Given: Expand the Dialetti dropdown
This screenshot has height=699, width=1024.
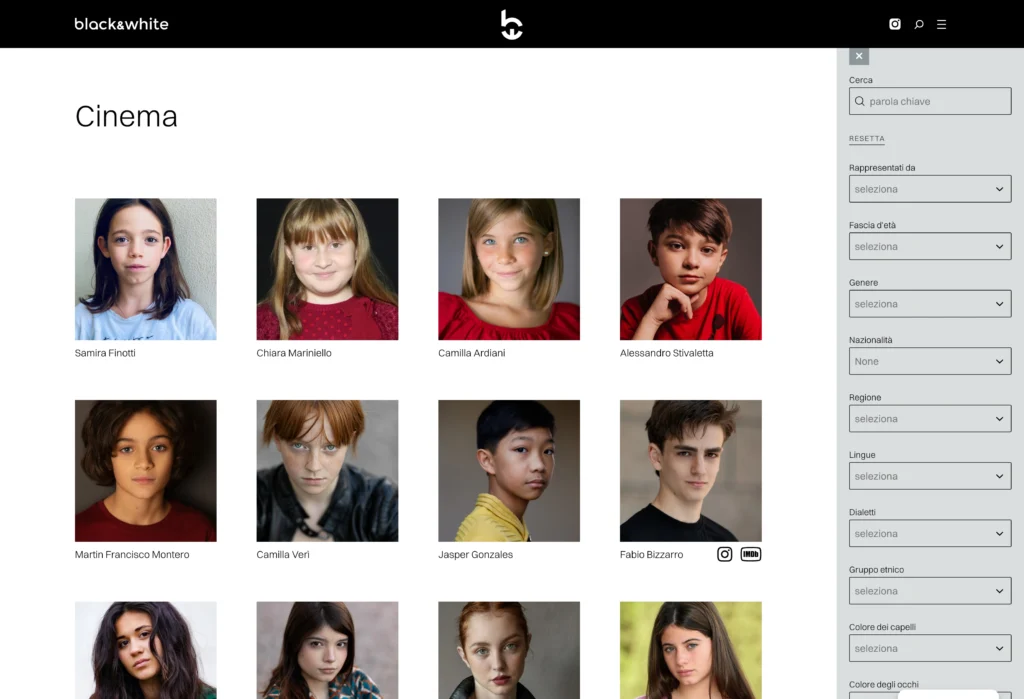Looking at the screenshot, I should 930,534.
